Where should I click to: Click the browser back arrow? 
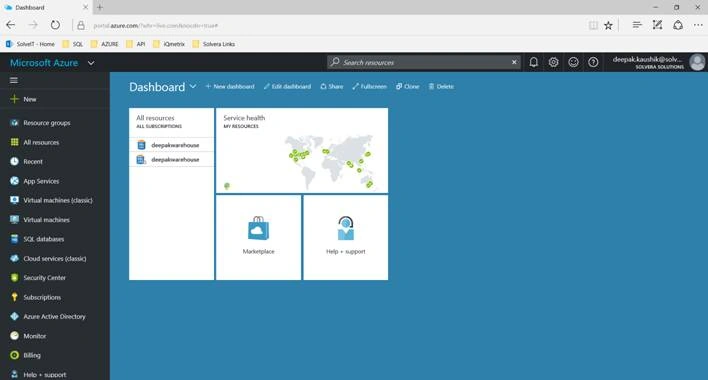11,25
